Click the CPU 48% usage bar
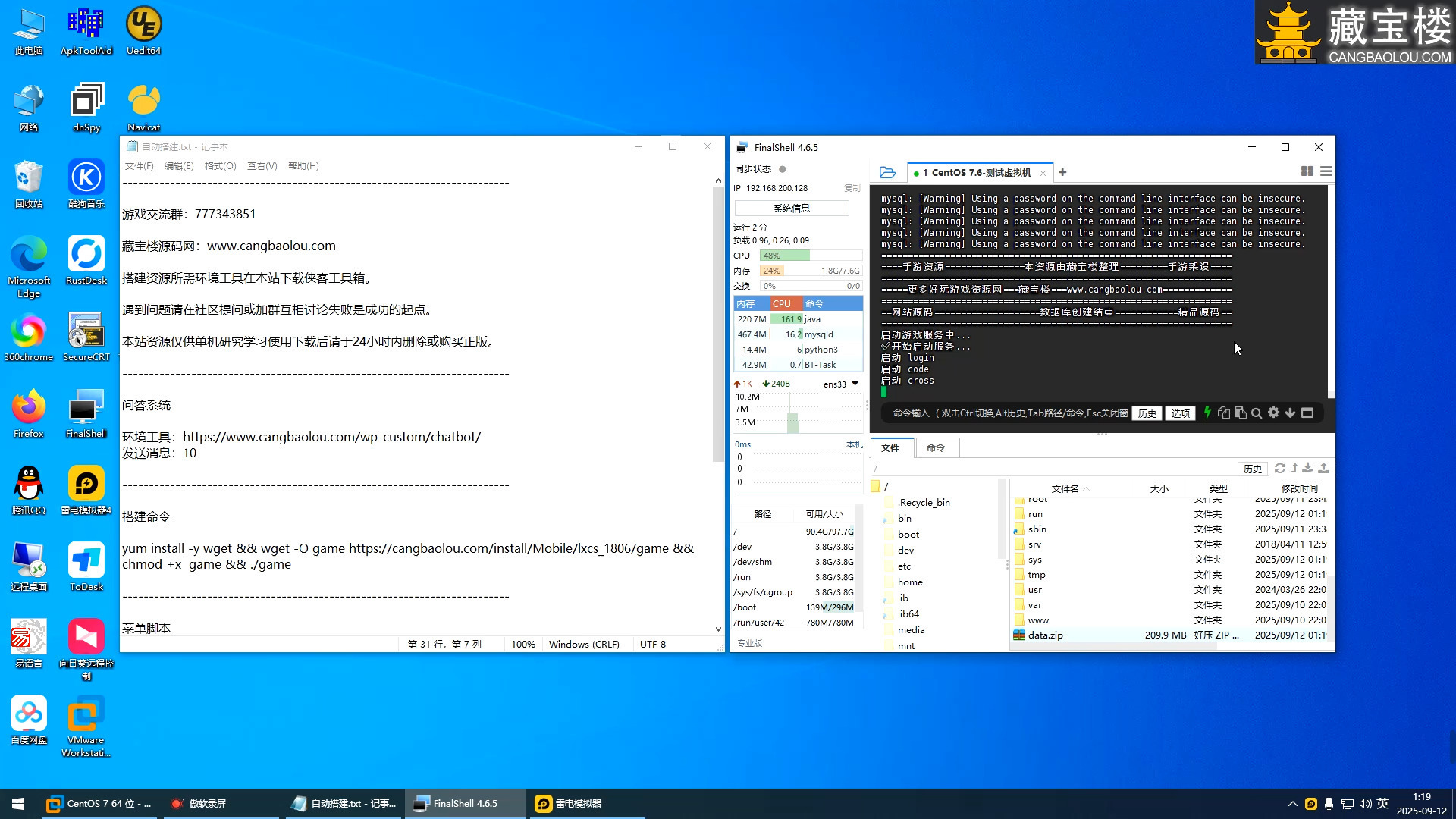Image resolution: width=1456 pixels, height=819 pixels. point(811,256)
